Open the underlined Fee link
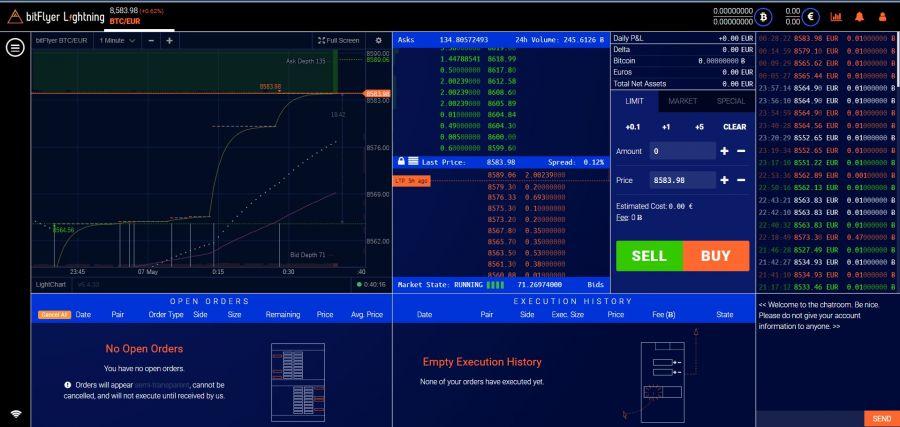 (x=622, y=218)
